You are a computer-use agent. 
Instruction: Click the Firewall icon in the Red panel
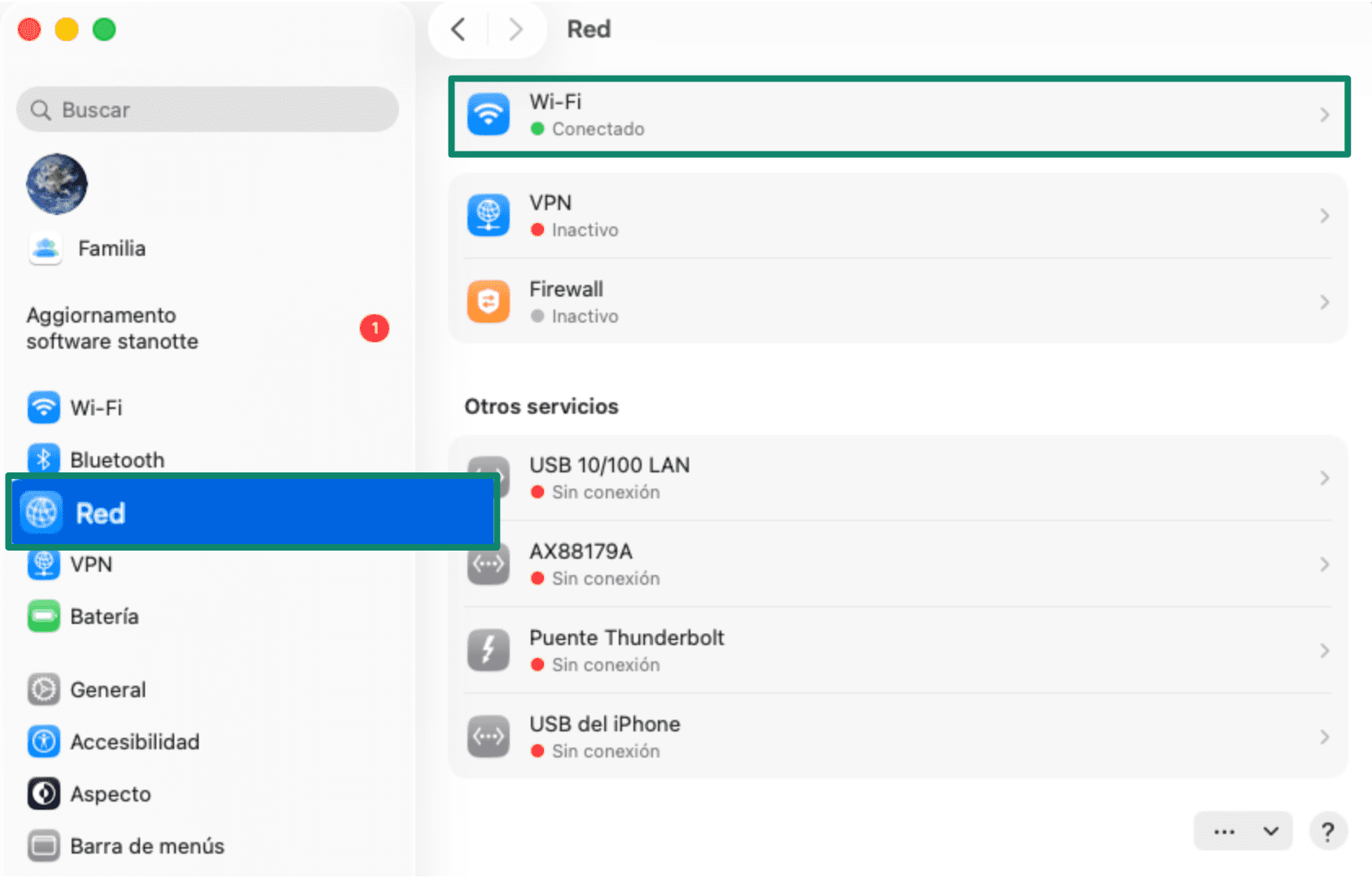[488, 301]
